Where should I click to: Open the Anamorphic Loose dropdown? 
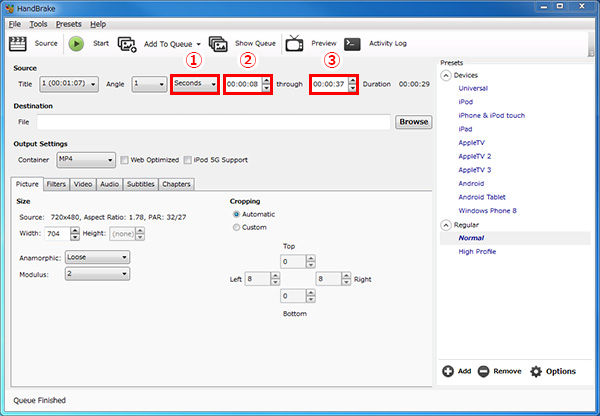coord(97,257)
